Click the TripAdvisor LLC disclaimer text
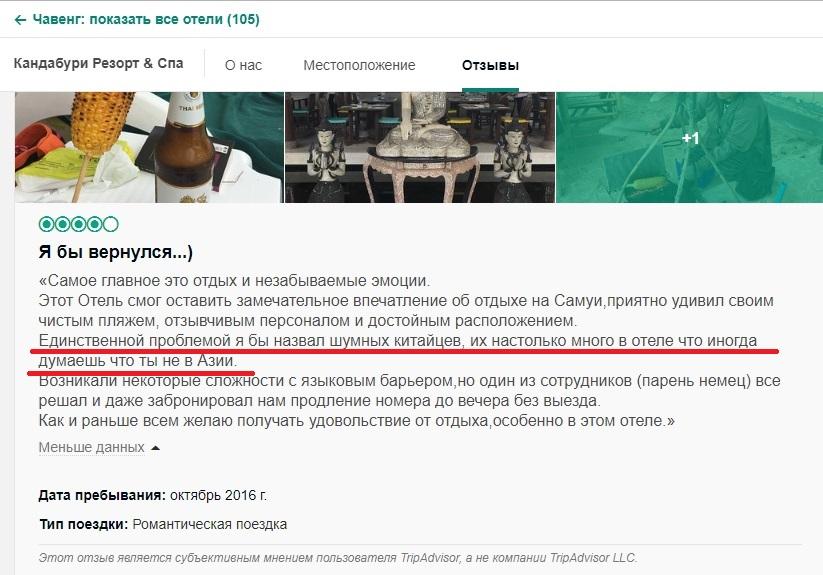The height and width of the screenshot is (575, 823). coord(337,558)
